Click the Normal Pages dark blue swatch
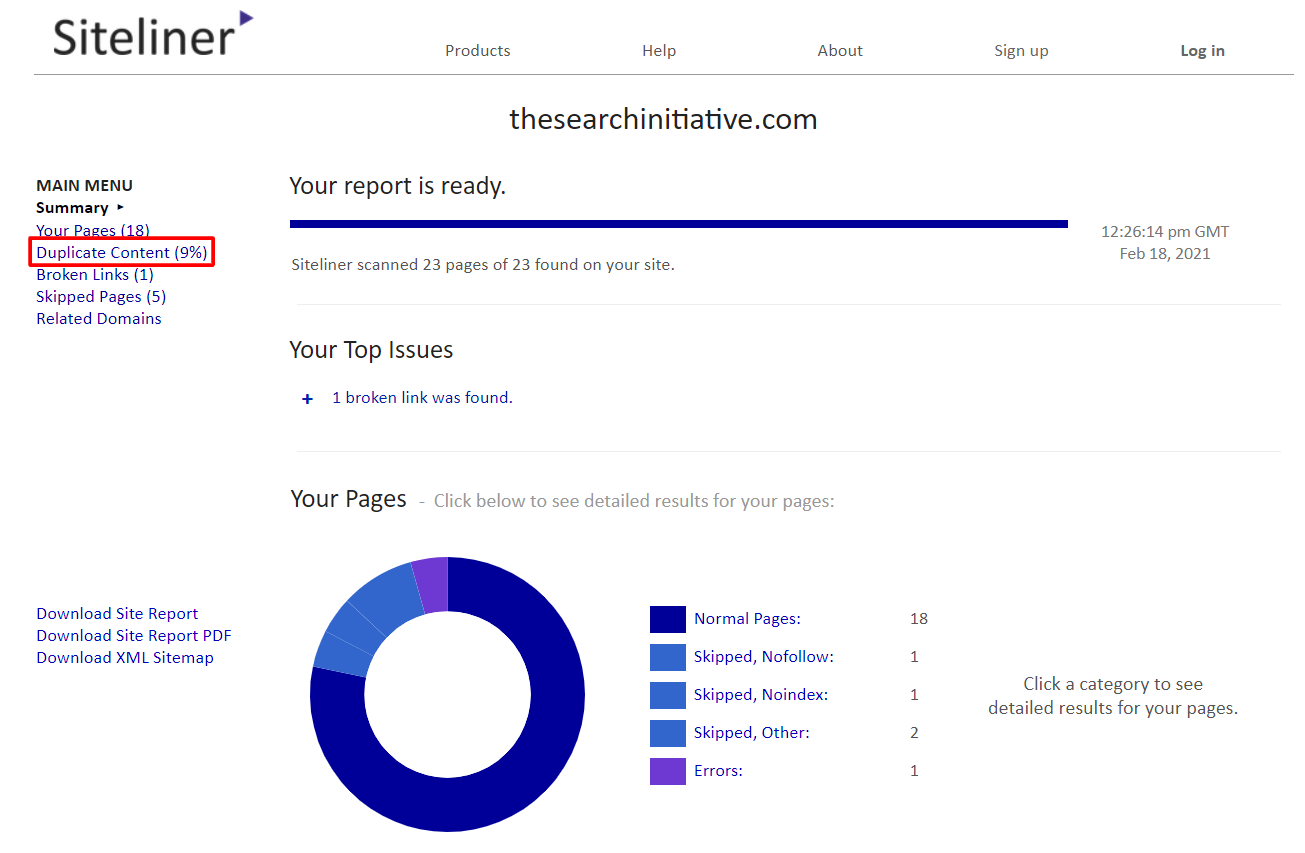Viewport: 1305px width, 853px height. (x=667, y=619)
